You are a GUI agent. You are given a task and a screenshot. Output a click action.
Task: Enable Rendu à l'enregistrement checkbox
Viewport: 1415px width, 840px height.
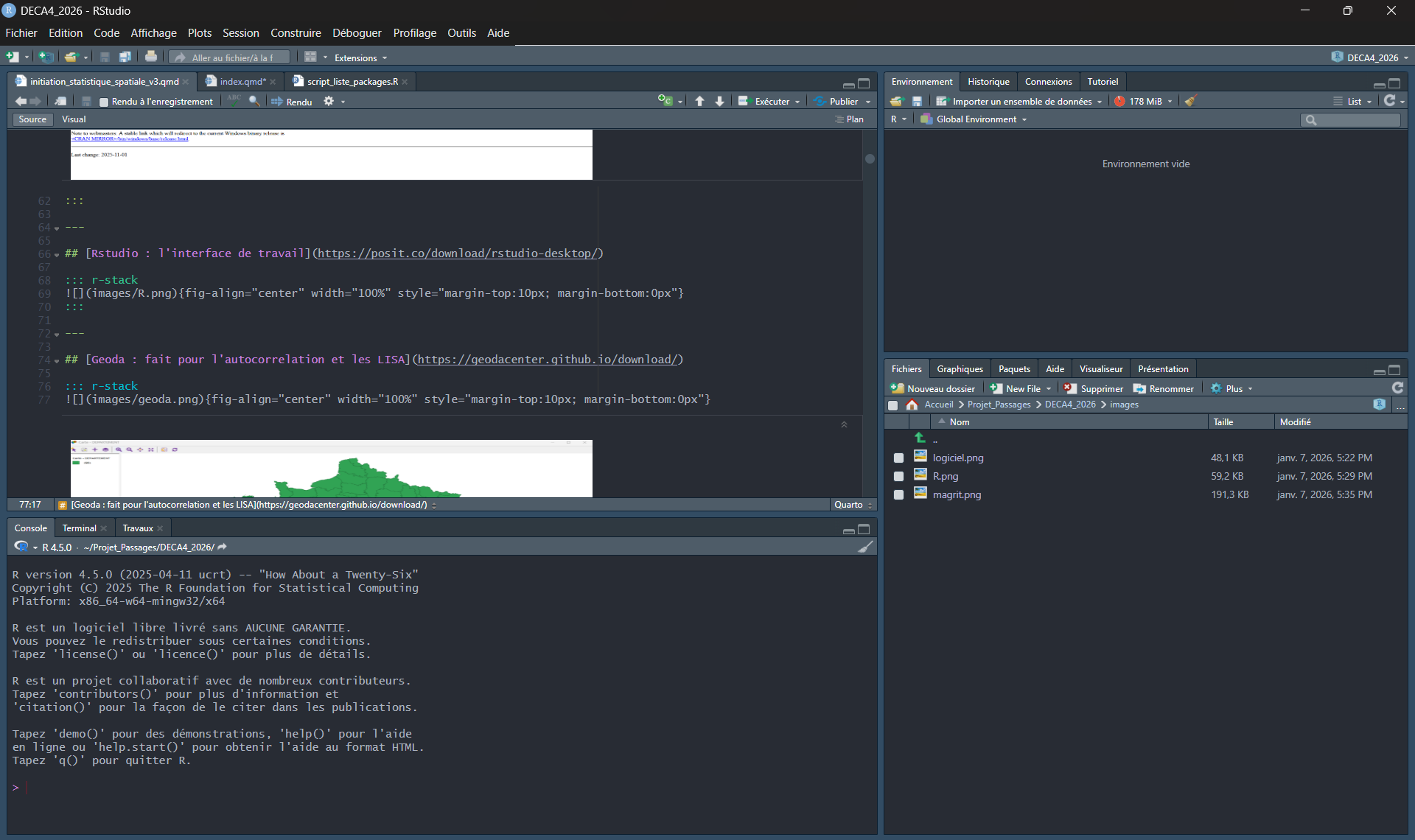pos(104,102)
